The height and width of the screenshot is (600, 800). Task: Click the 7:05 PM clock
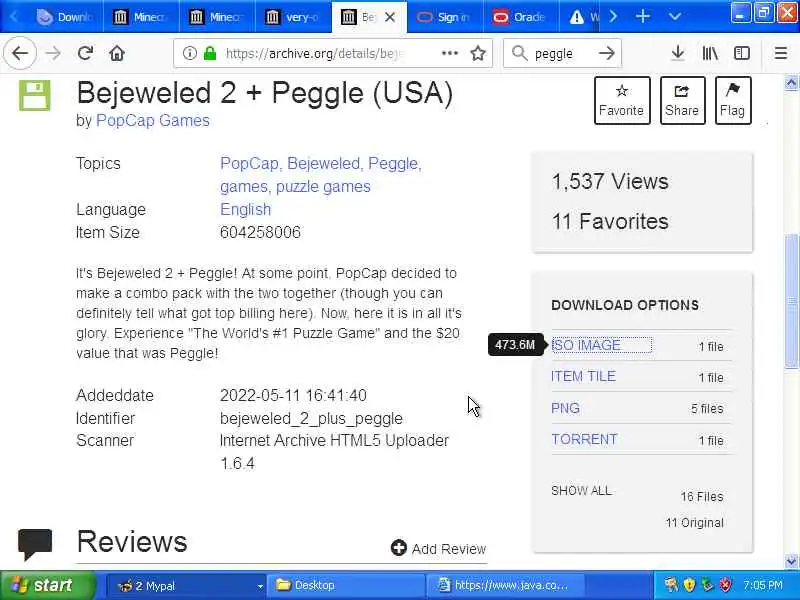point(763,585)
